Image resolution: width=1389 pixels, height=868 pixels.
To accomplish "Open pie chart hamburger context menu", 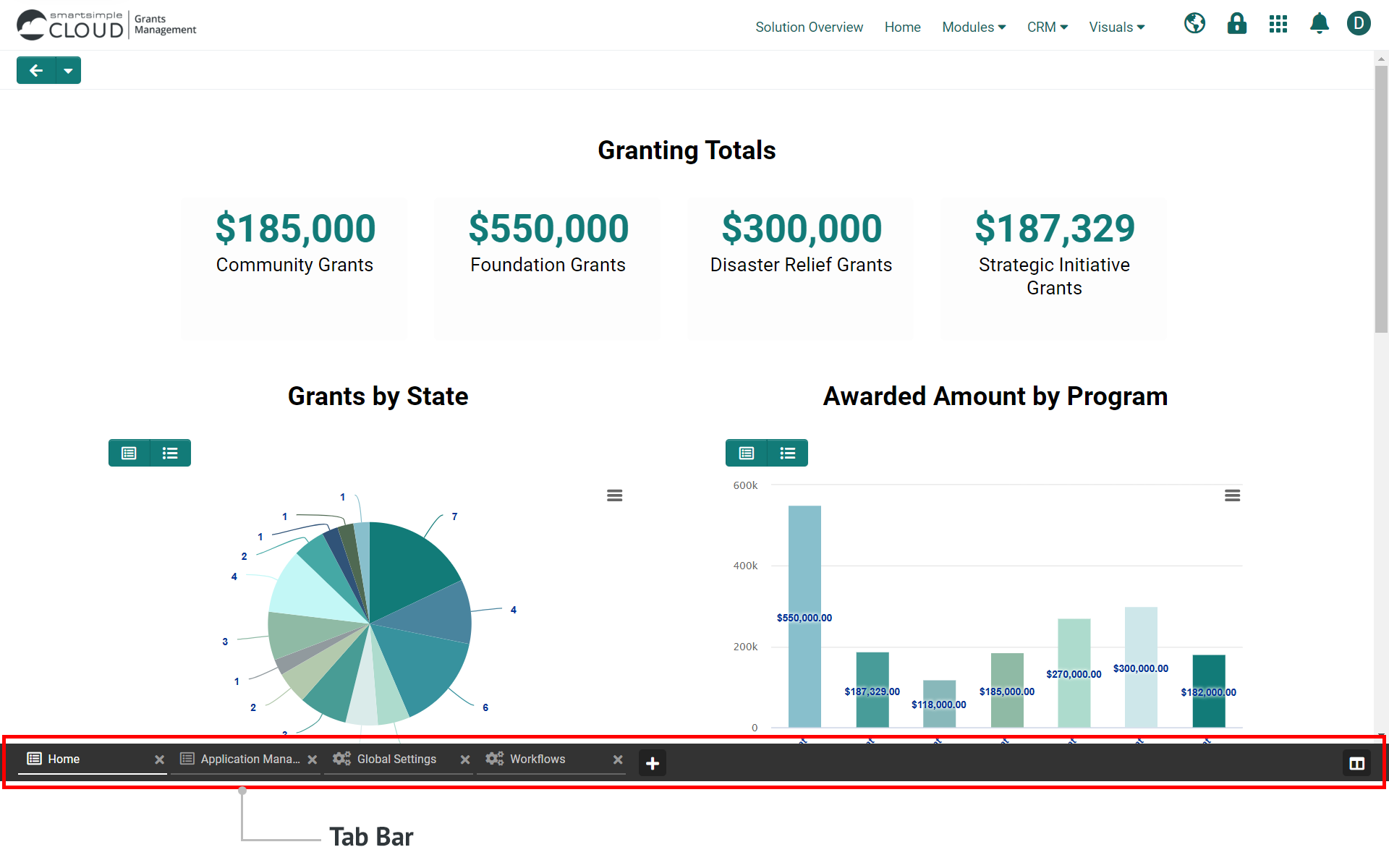I will pyautogui.click(x=614, y=495).
